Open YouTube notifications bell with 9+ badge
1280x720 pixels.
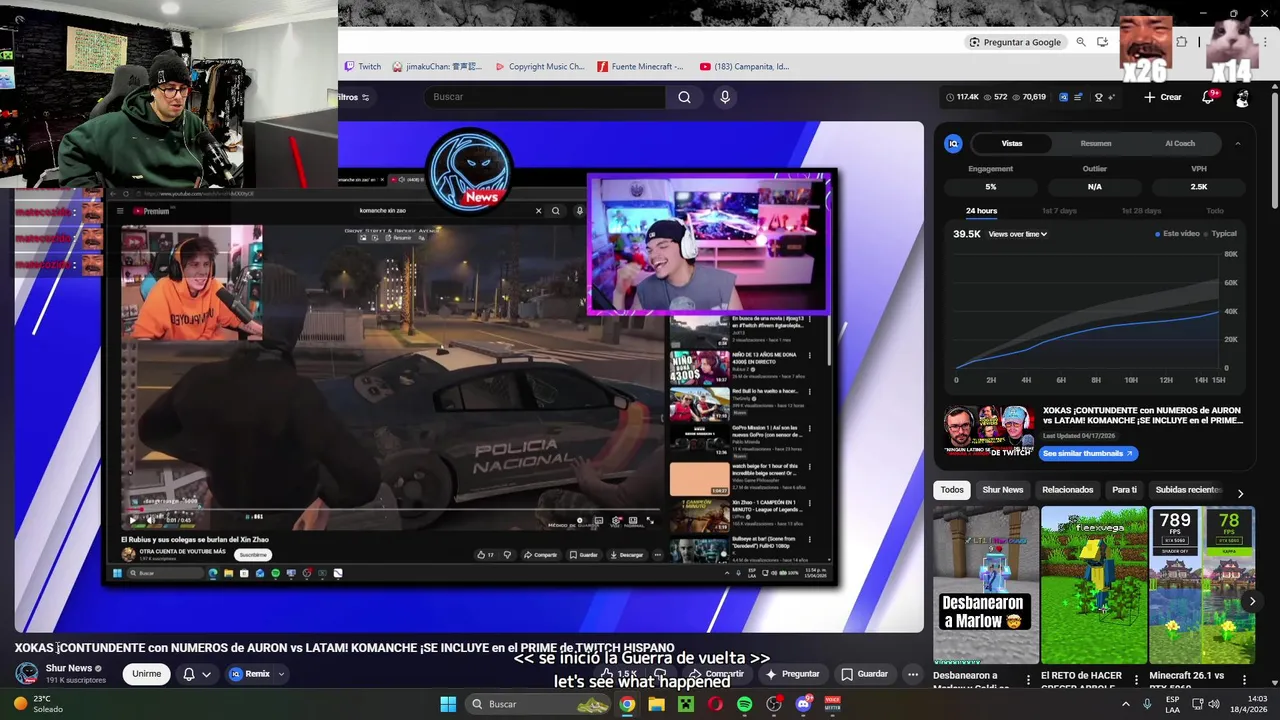pyautogui.click(x=1208, y=97)
